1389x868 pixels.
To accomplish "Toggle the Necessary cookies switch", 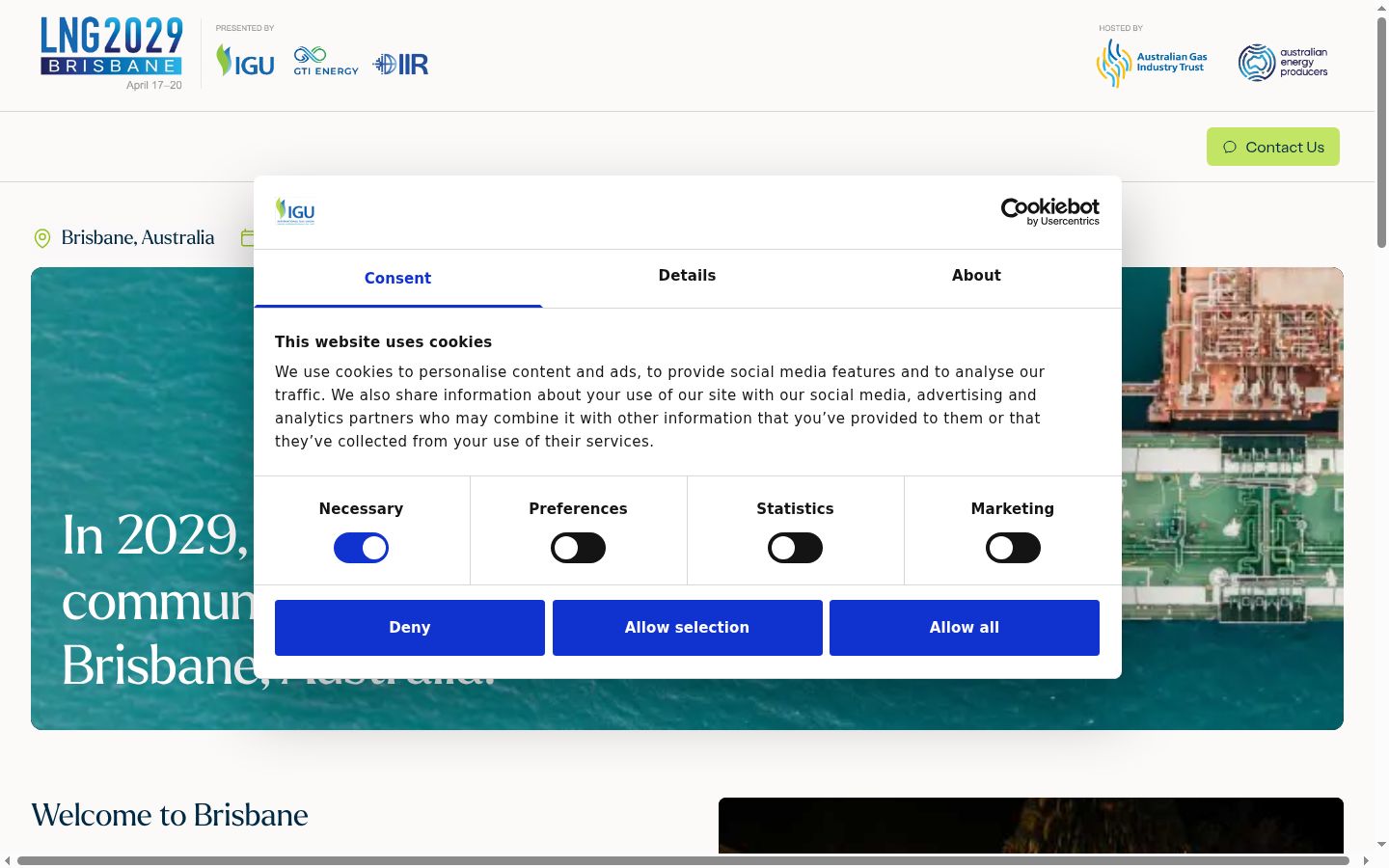I will click(x=361, y=548).
